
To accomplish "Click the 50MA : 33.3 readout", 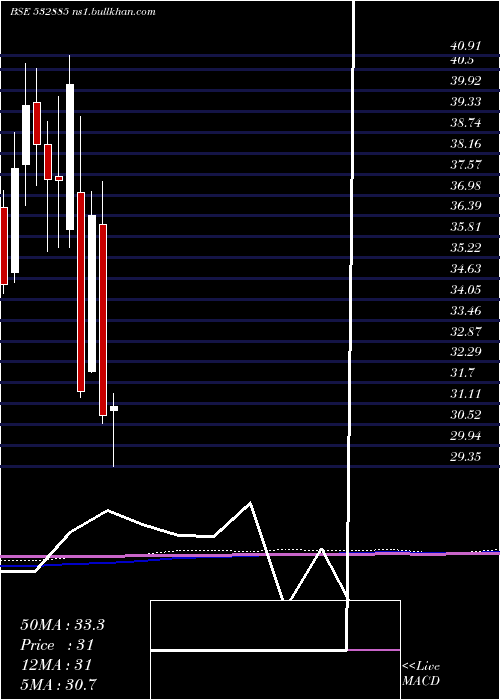I will (x=62, y=625).
